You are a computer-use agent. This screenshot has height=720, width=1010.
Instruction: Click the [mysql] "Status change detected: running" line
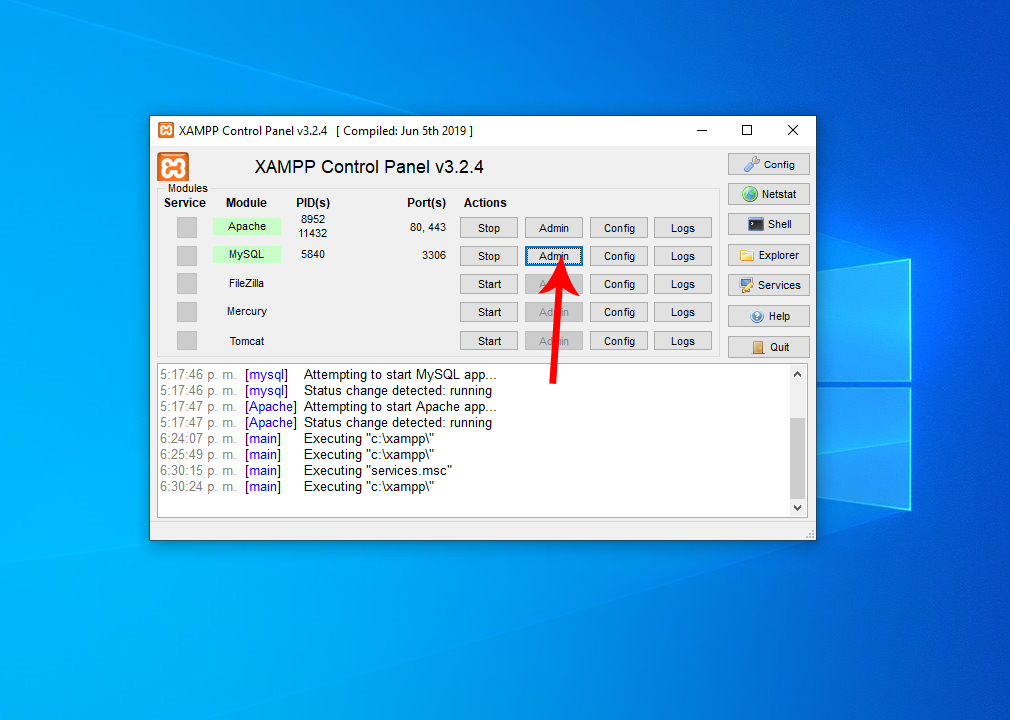pyautogui.click(x=397, y=391)
